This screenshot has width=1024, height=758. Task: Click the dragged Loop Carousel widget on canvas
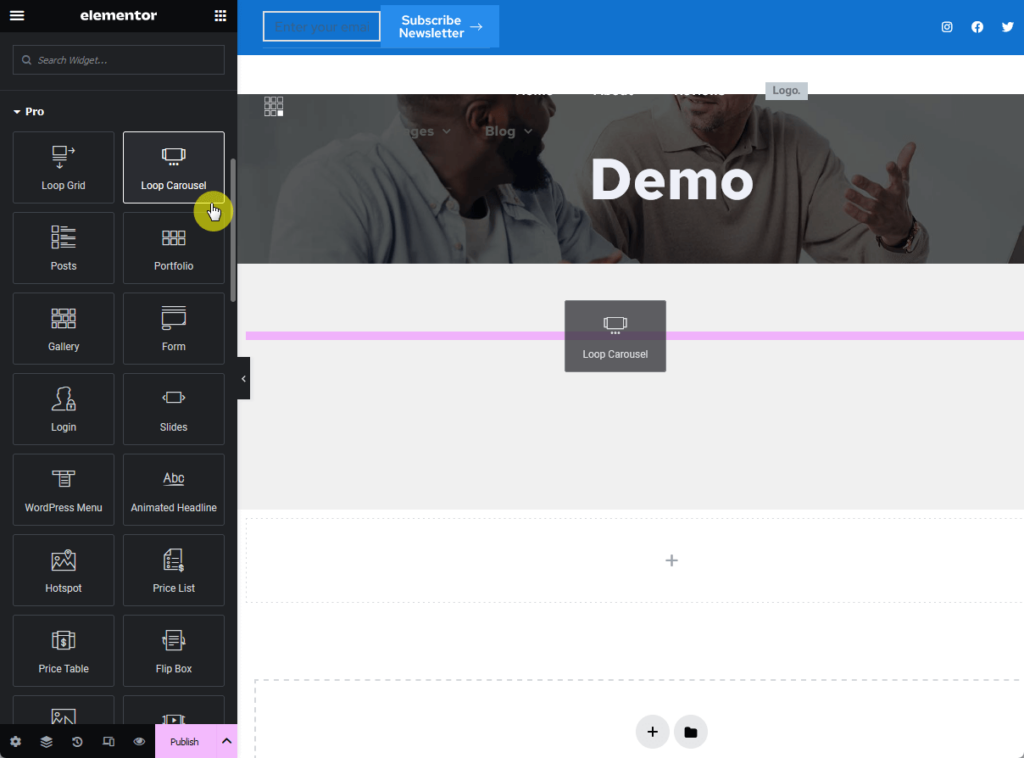[x=615, y=336]
